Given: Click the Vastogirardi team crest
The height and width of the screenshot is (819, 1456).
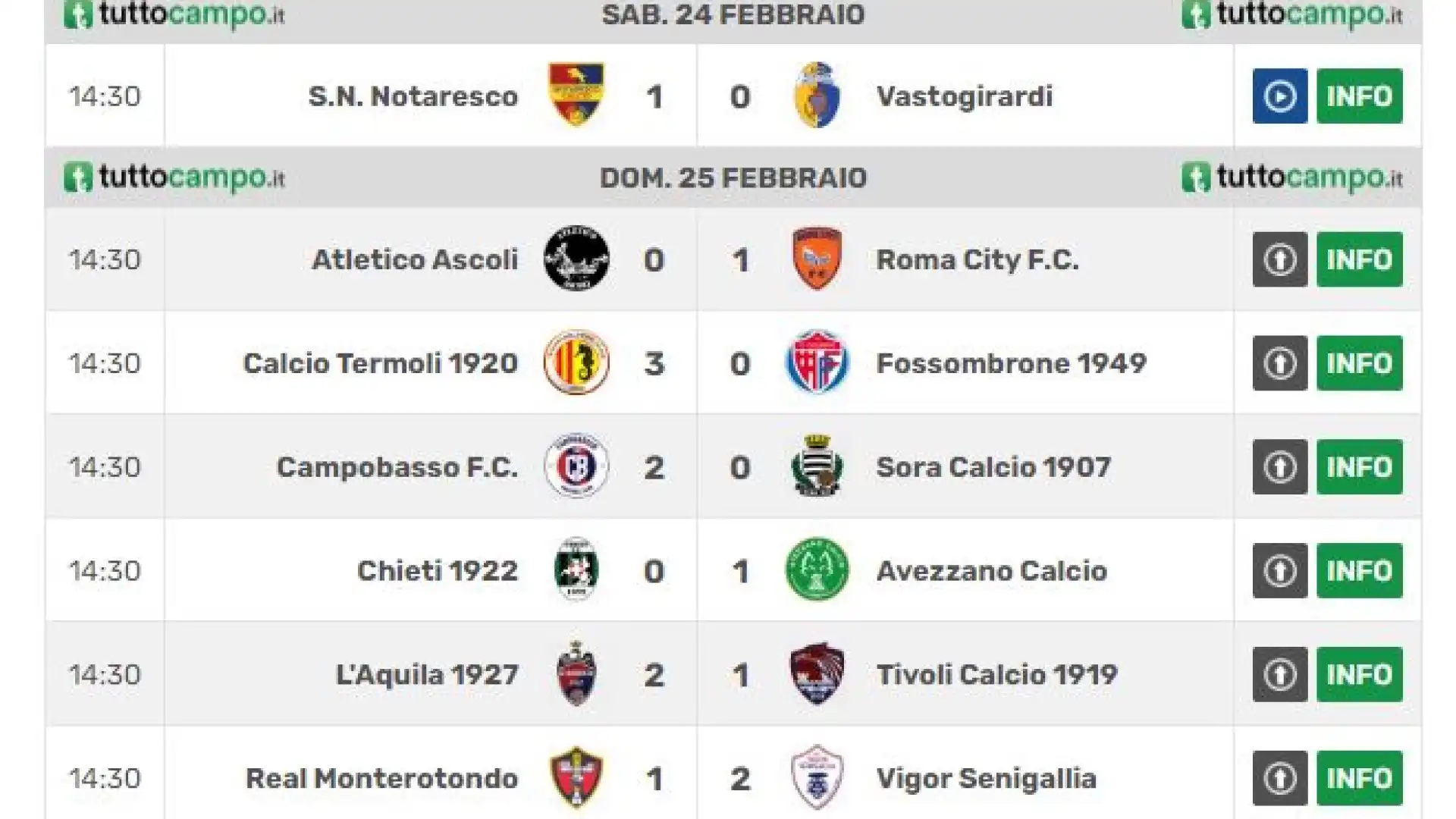Looking at the screenshot, I should pyautogui.click(x=817, y=95).
